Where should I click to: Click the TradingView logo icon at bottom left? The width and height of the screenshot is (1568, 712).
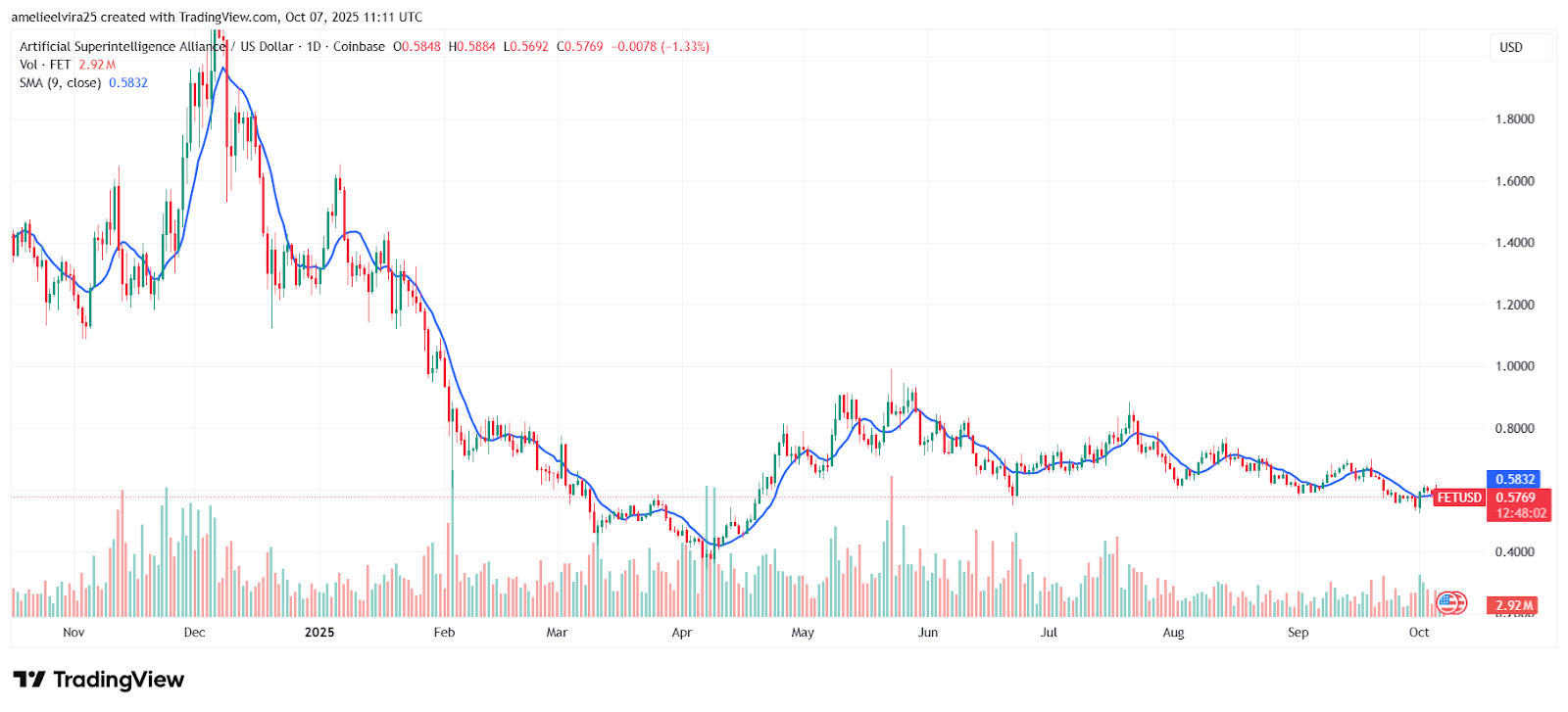click(29, 680)
